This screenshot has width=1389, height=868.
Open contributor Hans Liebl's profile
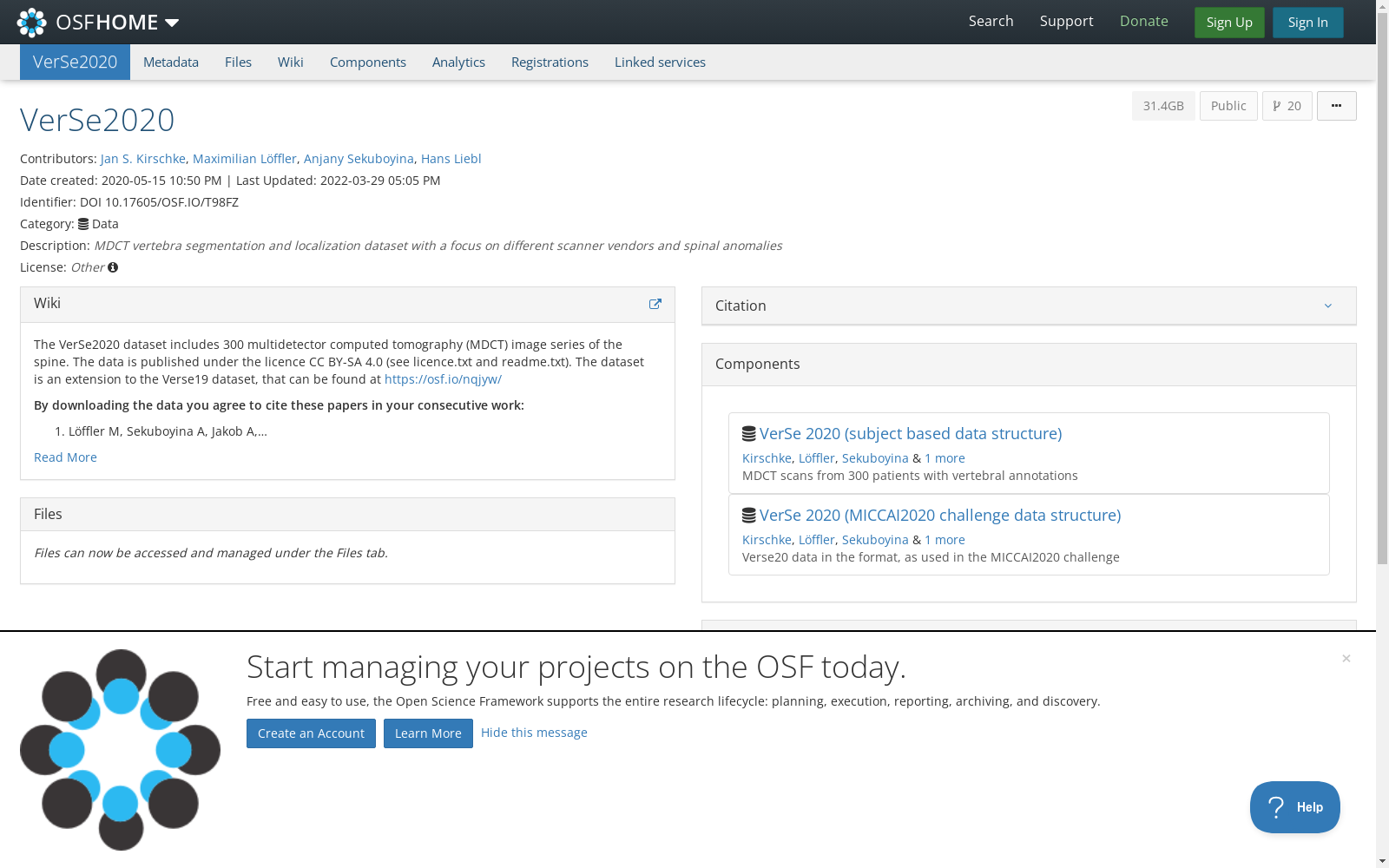(451, 159)
